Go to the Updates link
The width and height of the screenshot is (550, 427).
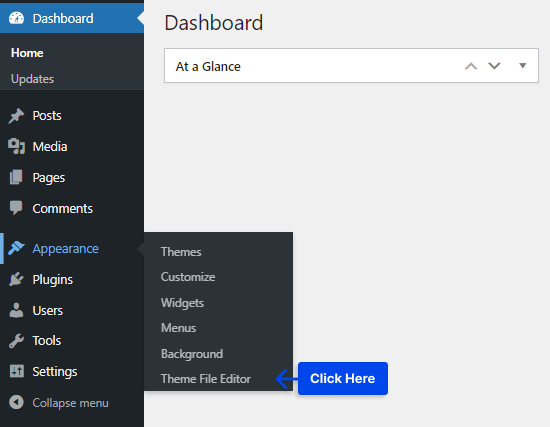[32, 79]
